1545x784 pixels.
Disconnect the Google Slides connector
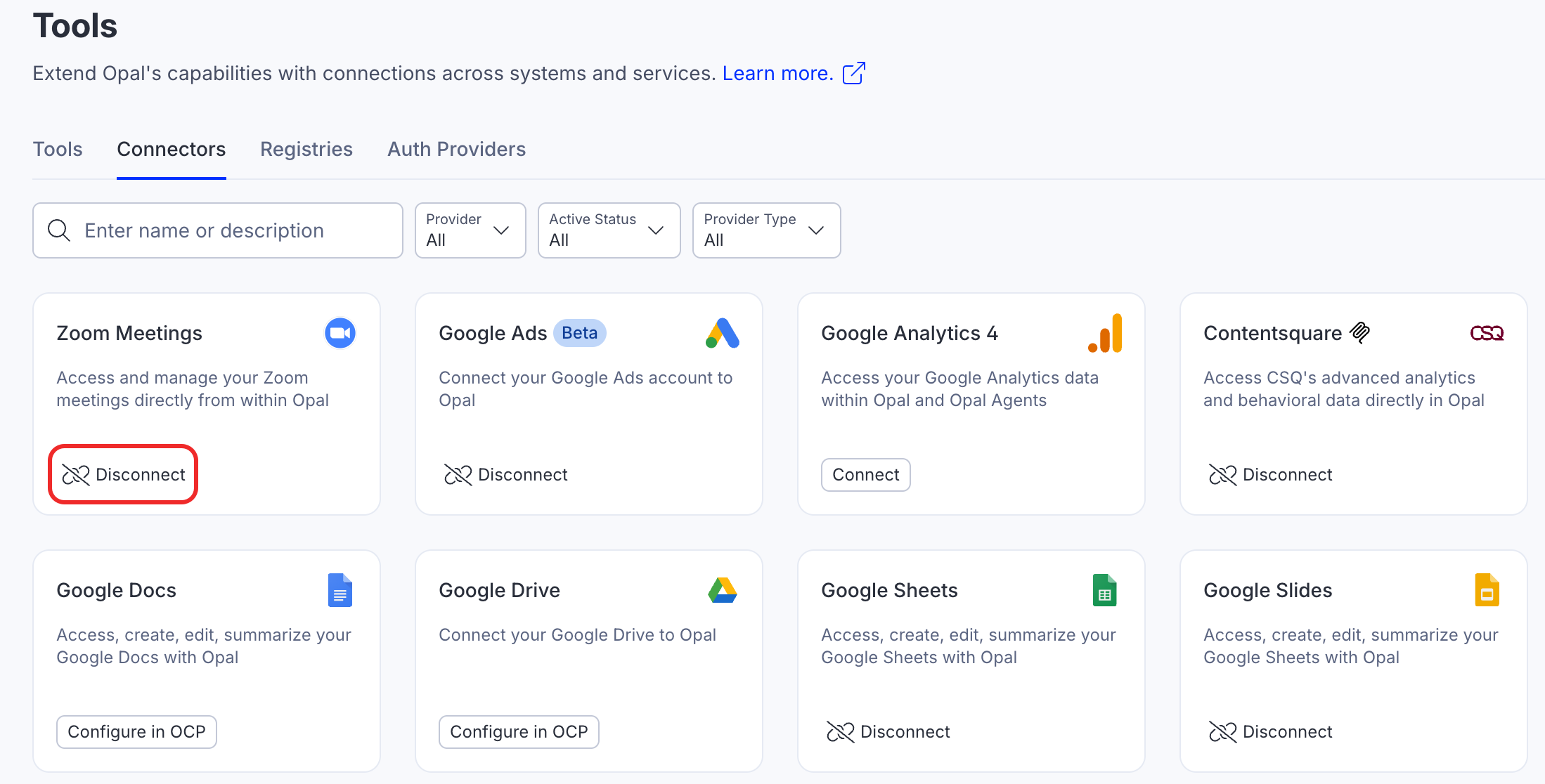[1270, 732]
